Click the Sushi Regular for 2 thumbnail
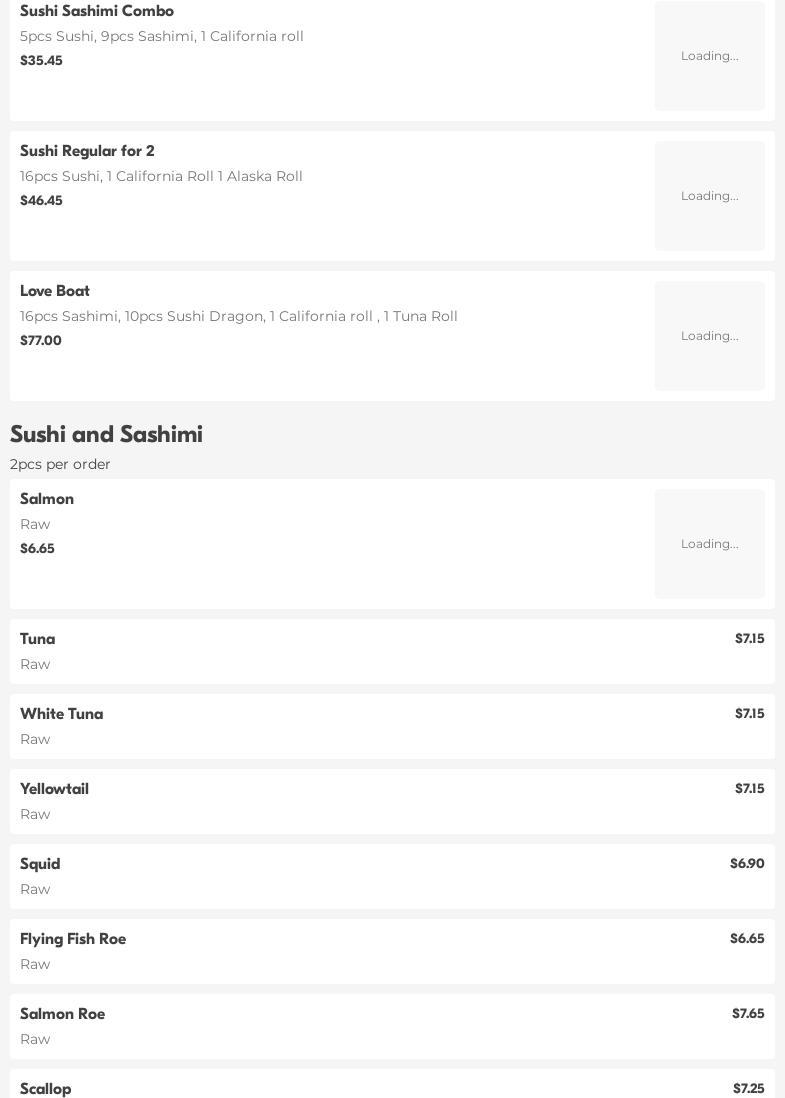 [x=709, y=196]
